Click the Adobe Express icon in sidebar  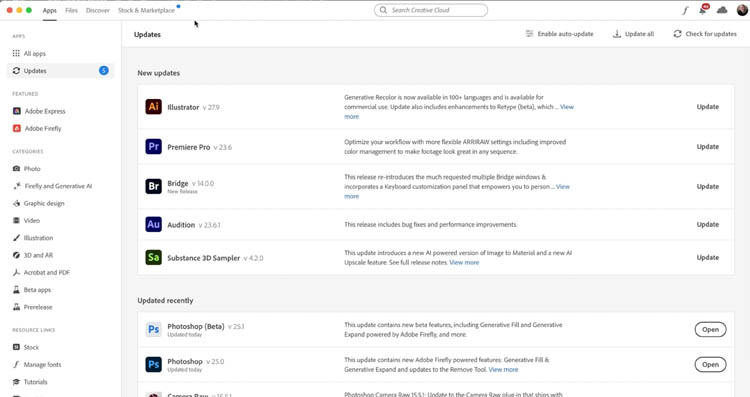(17, 111)
